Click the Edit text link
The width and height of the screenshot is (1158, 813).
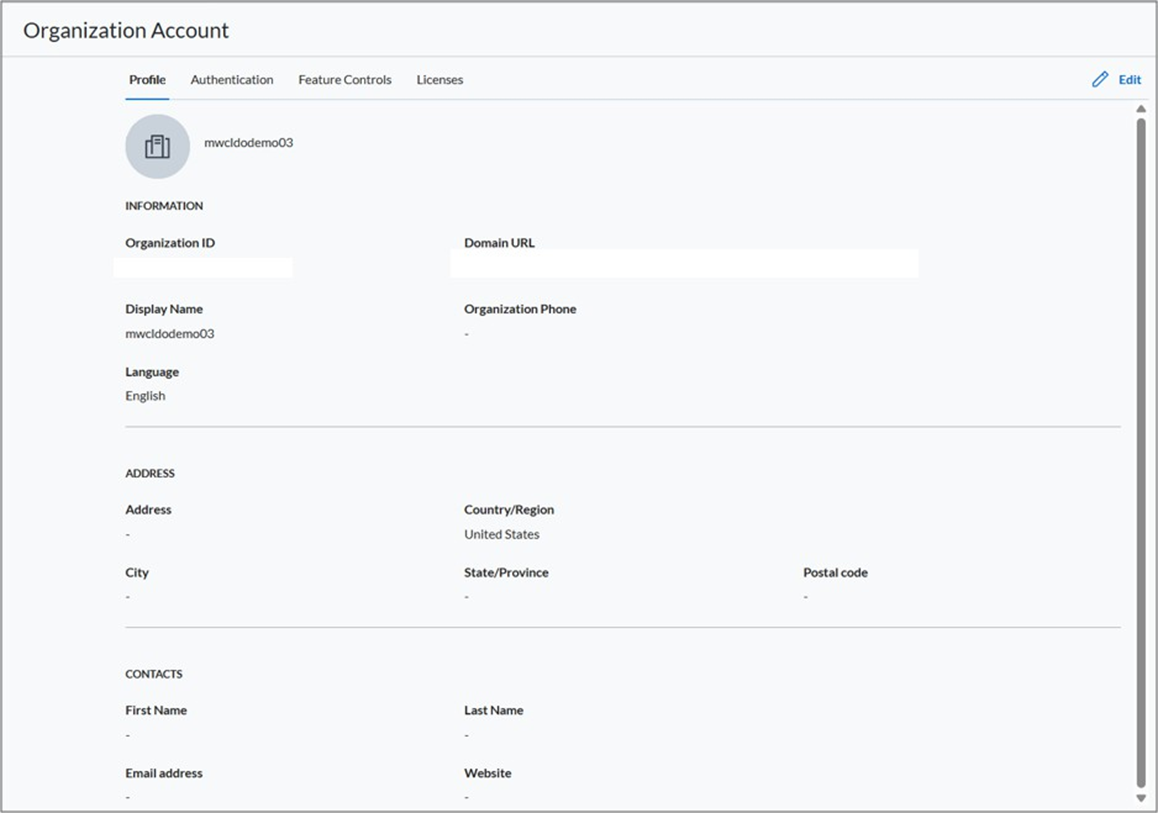(x=1130, y=80)
